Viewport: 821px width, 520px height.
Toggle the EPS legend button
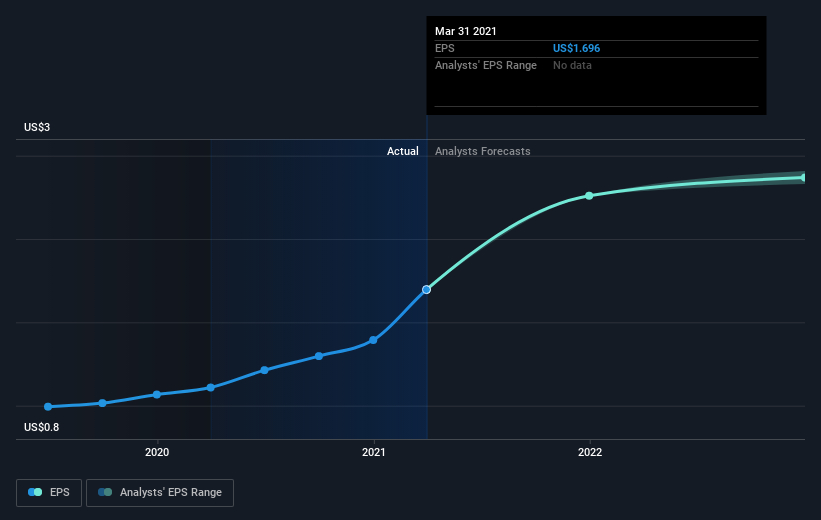click(x=49, y=493)
